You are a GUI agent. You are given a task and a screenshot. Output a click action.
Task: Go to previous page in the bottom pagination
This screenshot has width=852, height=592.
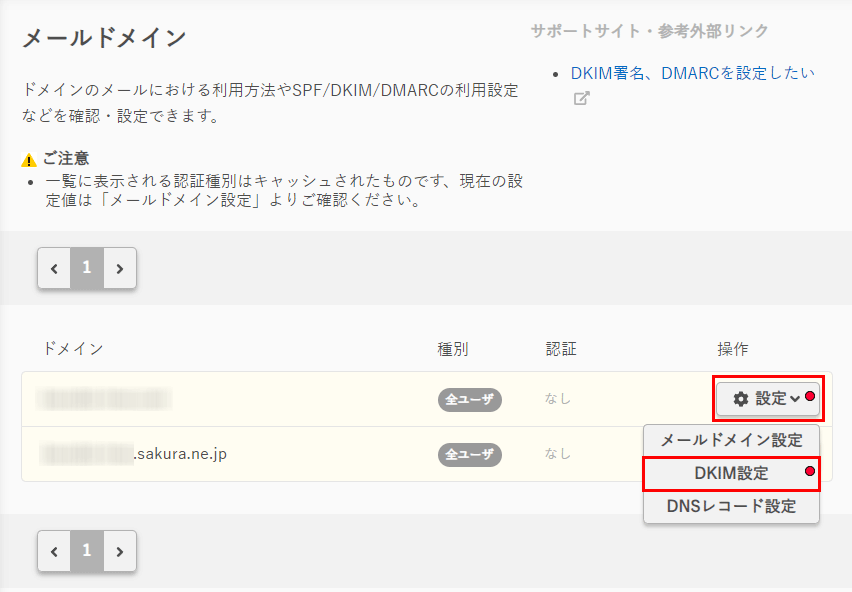[x=54, y=551]
